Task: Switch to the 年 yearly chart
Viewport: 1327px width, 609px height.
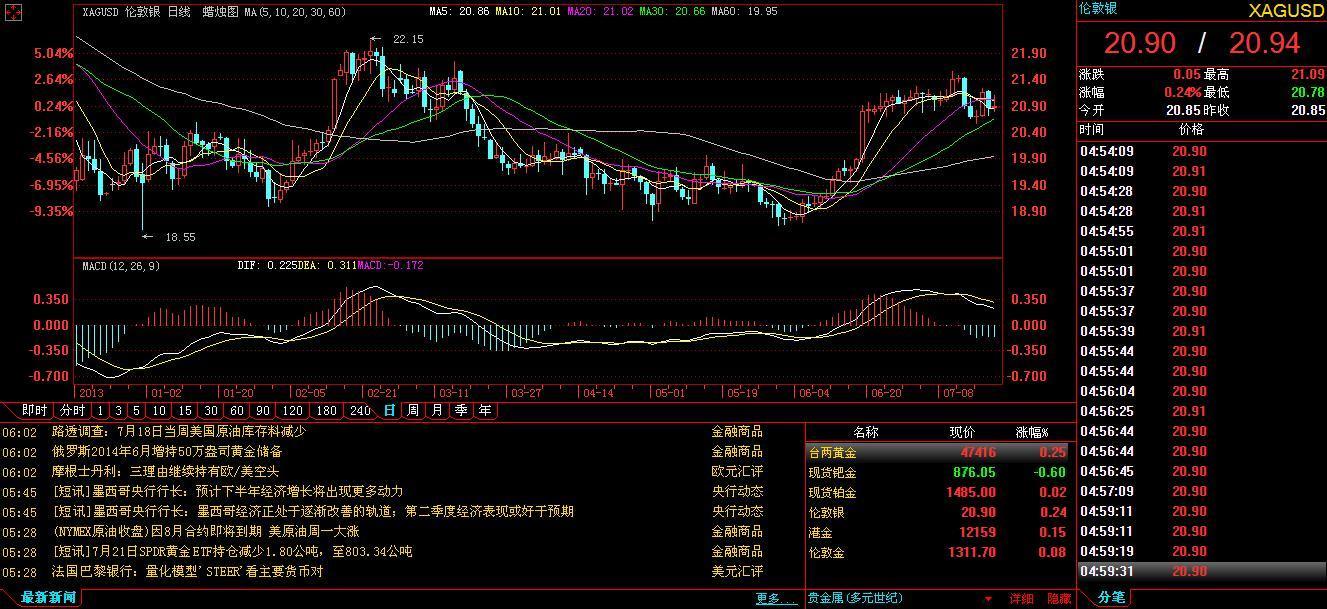Action: (485, 410)
